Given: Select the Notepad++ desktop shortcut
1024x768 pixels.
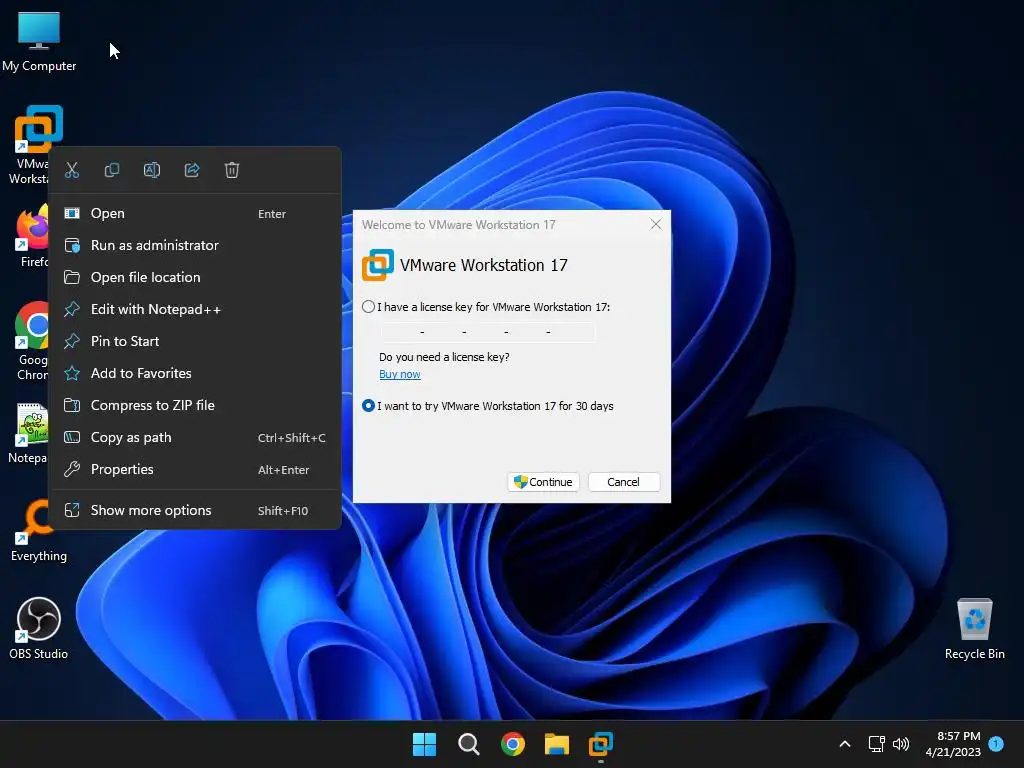Looking at the screenshot, I should tap(29, 433).
